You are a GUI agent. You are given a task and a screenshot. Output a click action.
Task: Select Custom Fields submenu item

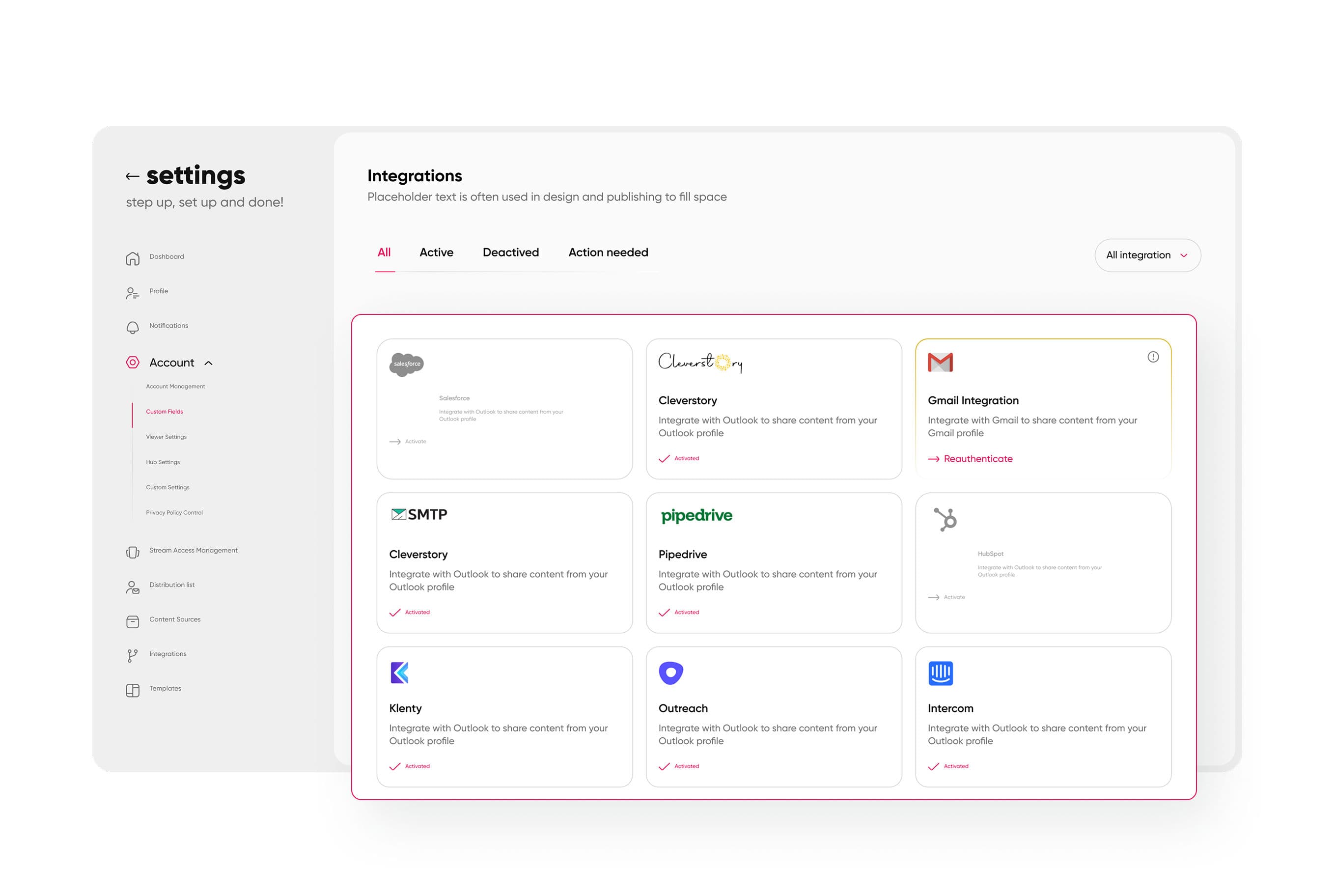coord(165,412)
